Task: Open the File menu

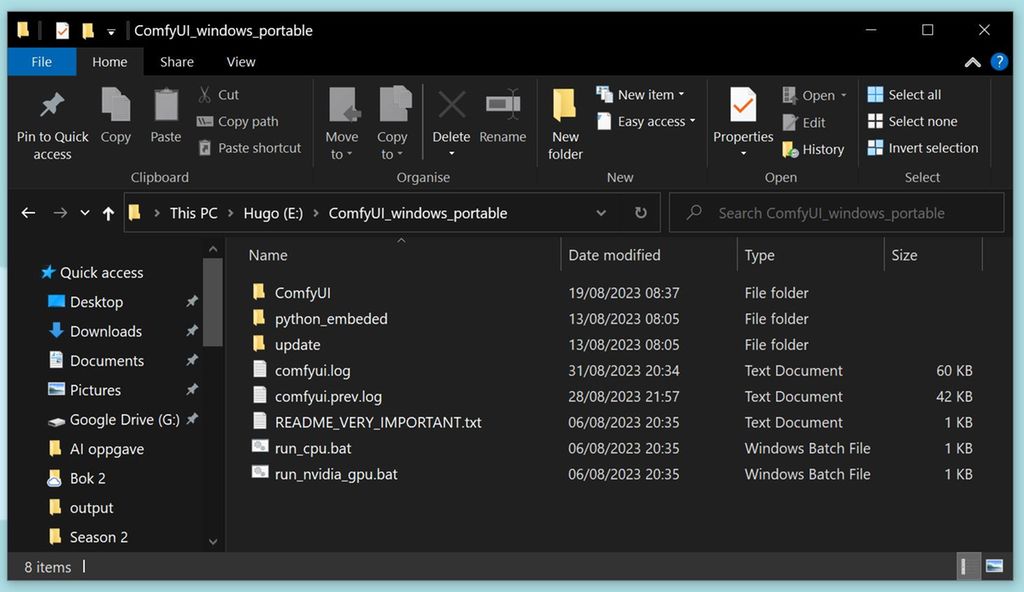Action: [x=41, y=62]
